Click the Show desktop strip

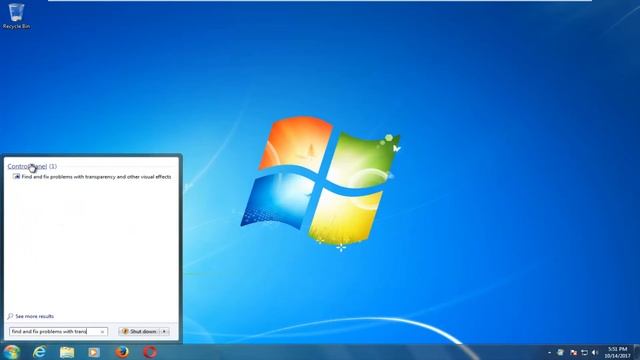(x=637, y=352)
